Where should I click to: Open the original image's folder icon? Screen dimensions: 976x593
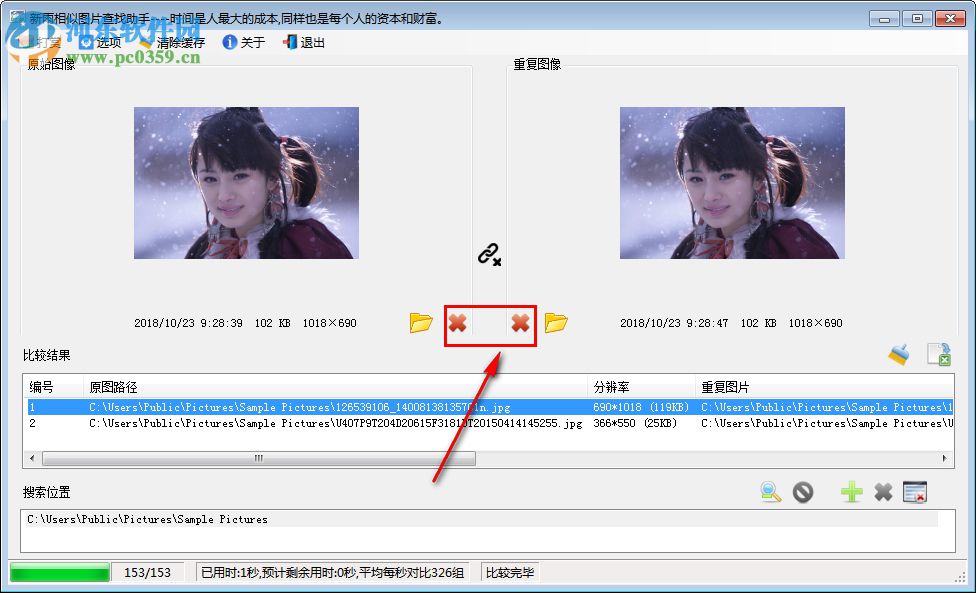click(421, 322)
